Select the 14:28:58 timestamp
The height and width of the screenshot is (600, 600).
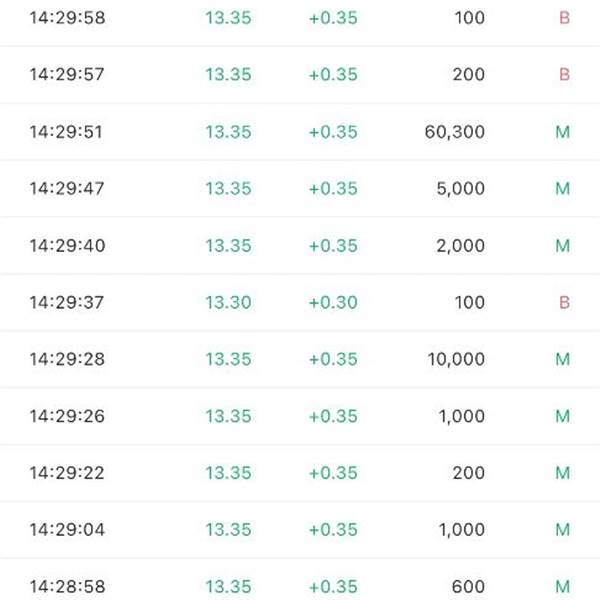pos(67,587)
